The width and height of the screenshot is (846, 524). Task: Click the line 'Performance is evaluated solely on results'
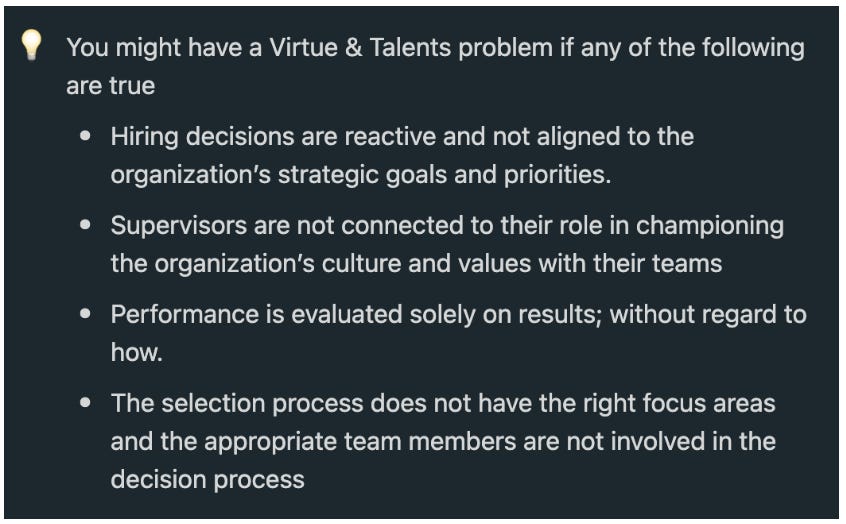(459, 314)
